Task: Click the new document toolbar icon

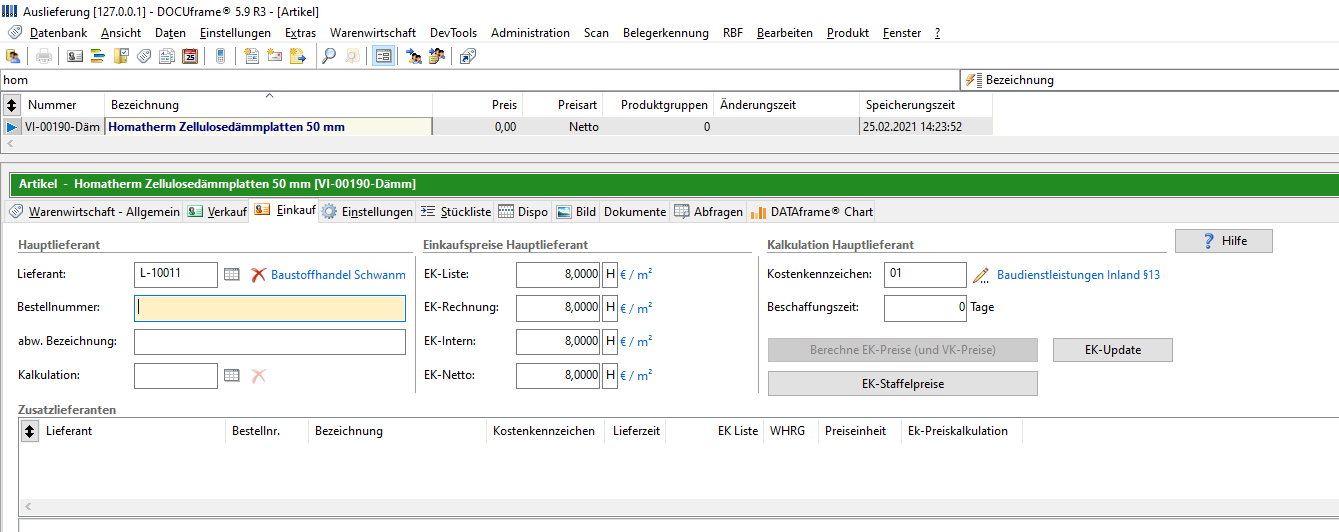Action: click(251, 56)
